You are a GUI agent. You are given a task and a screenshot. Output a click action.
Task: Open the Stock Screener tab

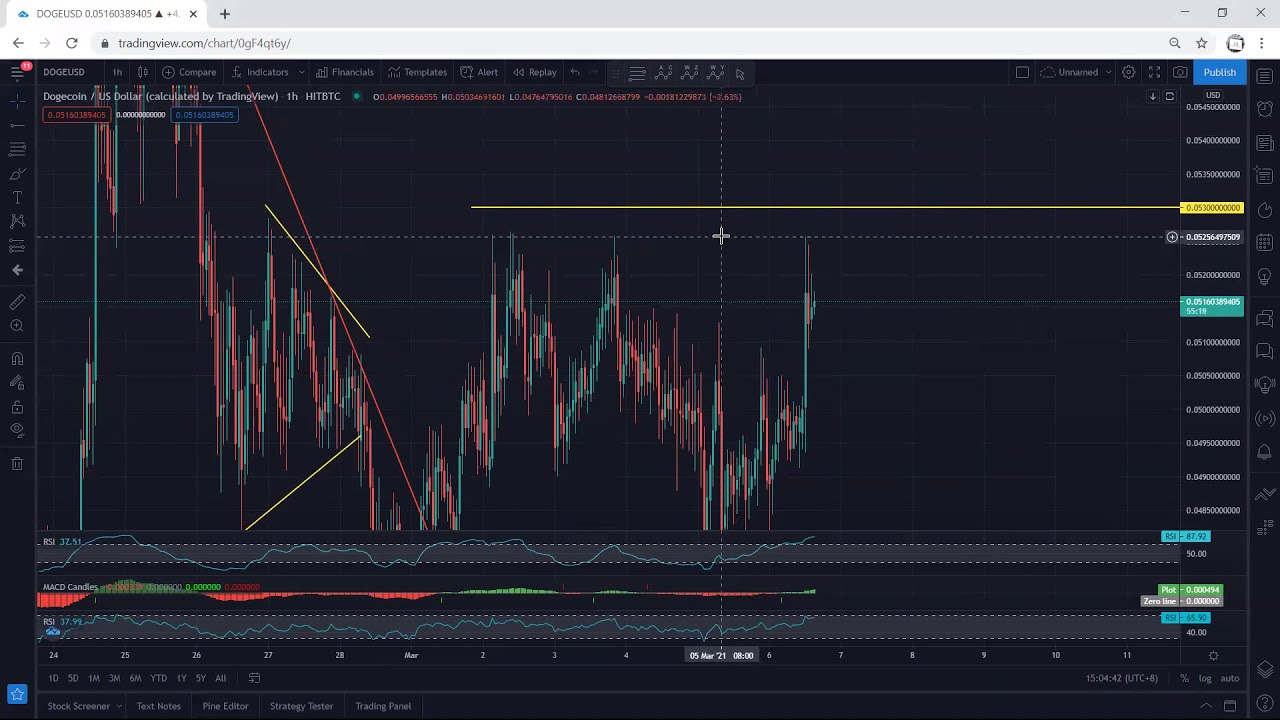pyautogui.click(x=84, y=706)
